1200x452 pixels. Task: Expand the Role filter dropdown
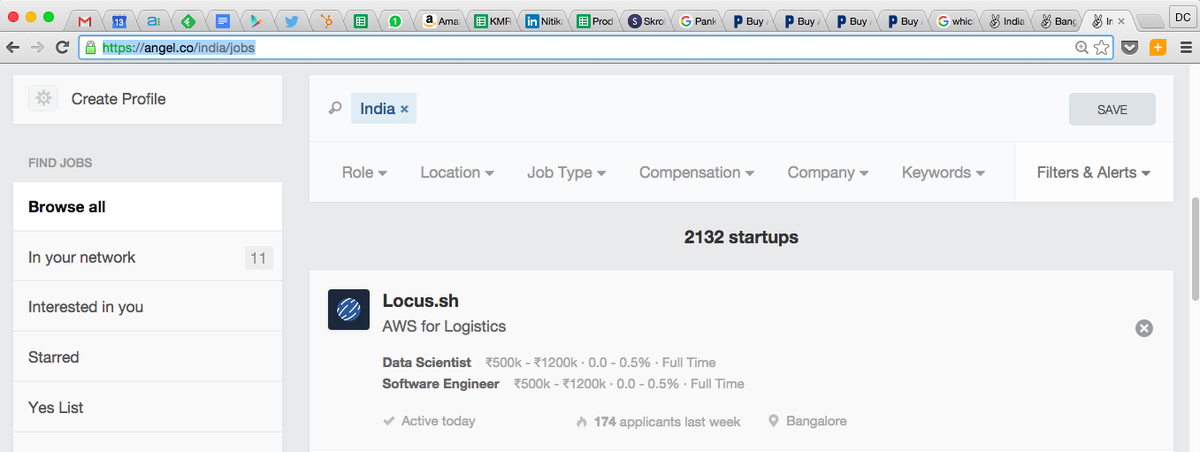click(364, 172)
